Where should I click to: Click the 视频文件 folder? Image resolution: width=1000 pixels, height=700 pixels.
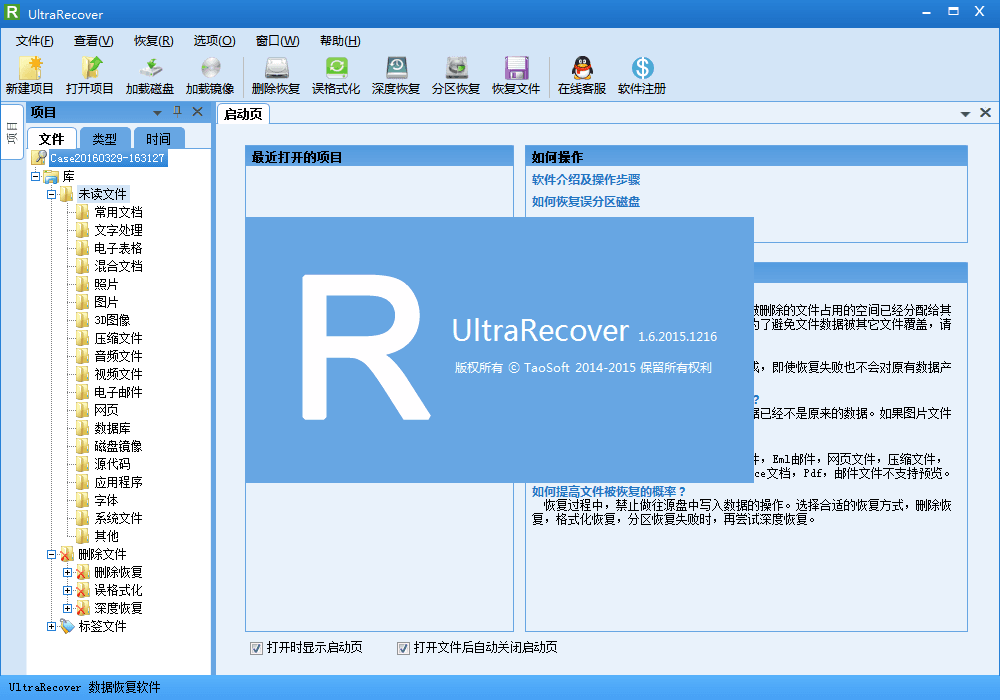[118, 374]
